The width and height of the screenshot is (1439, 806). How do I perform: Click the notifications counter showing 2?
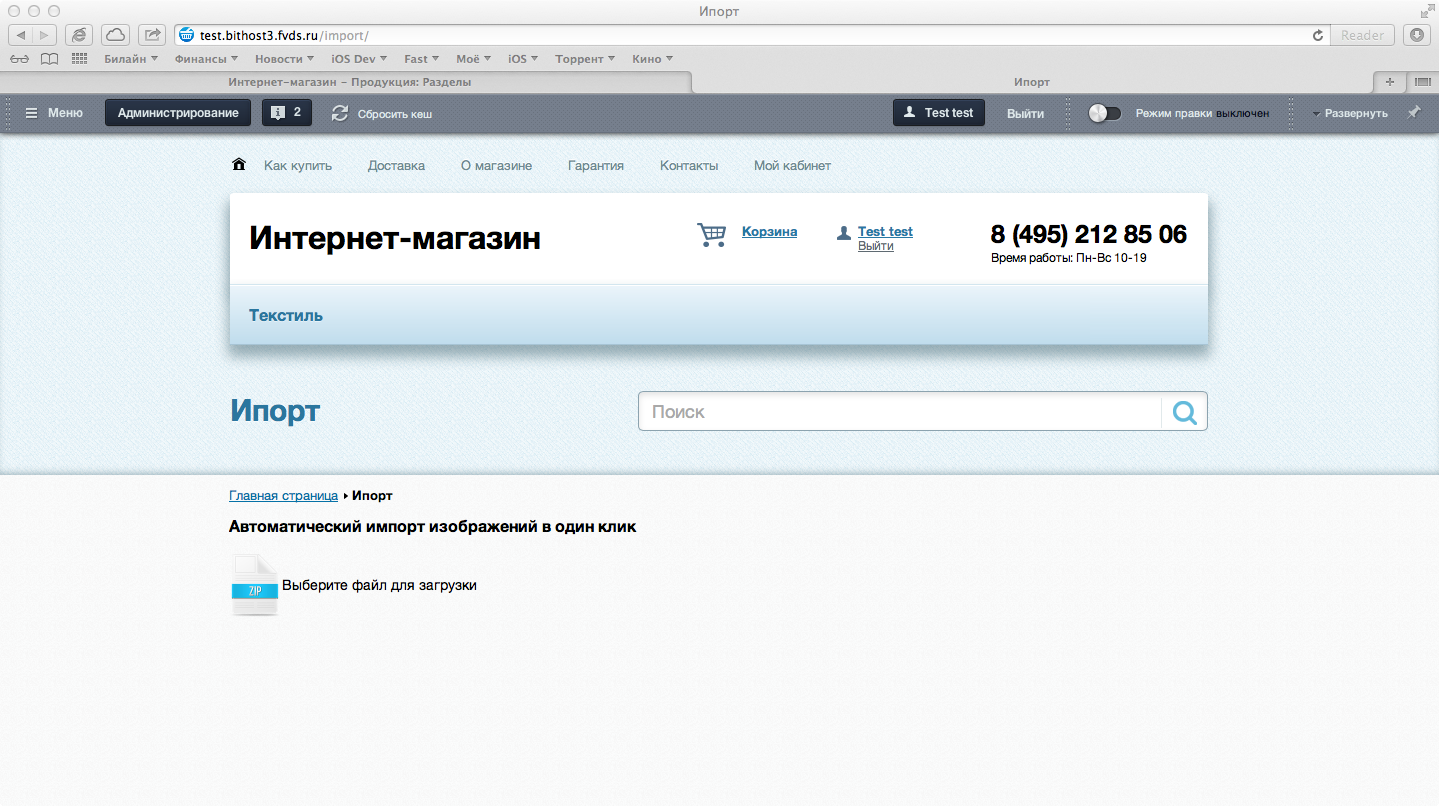287,112
